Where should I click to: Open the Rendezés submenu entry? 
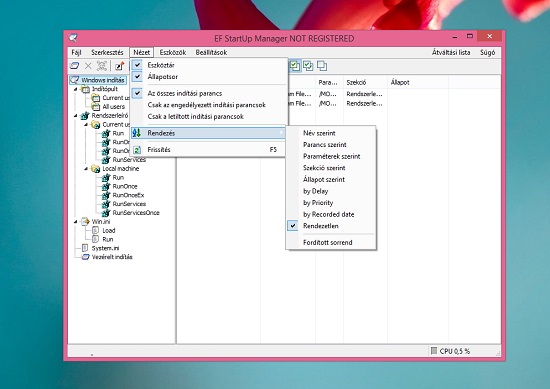208,133
